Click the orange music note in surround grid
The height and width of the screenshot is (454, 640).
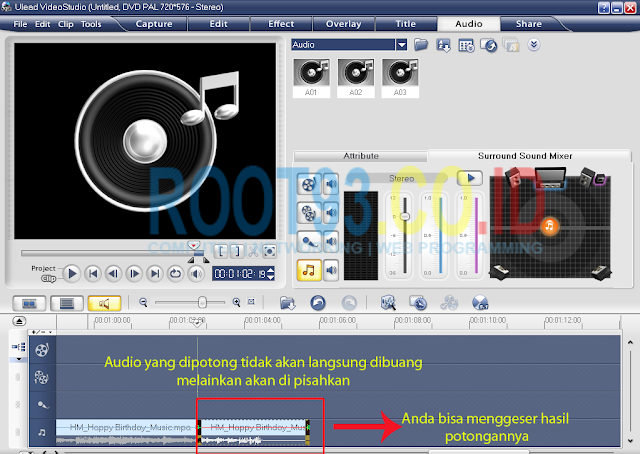[x=549, y=225]
